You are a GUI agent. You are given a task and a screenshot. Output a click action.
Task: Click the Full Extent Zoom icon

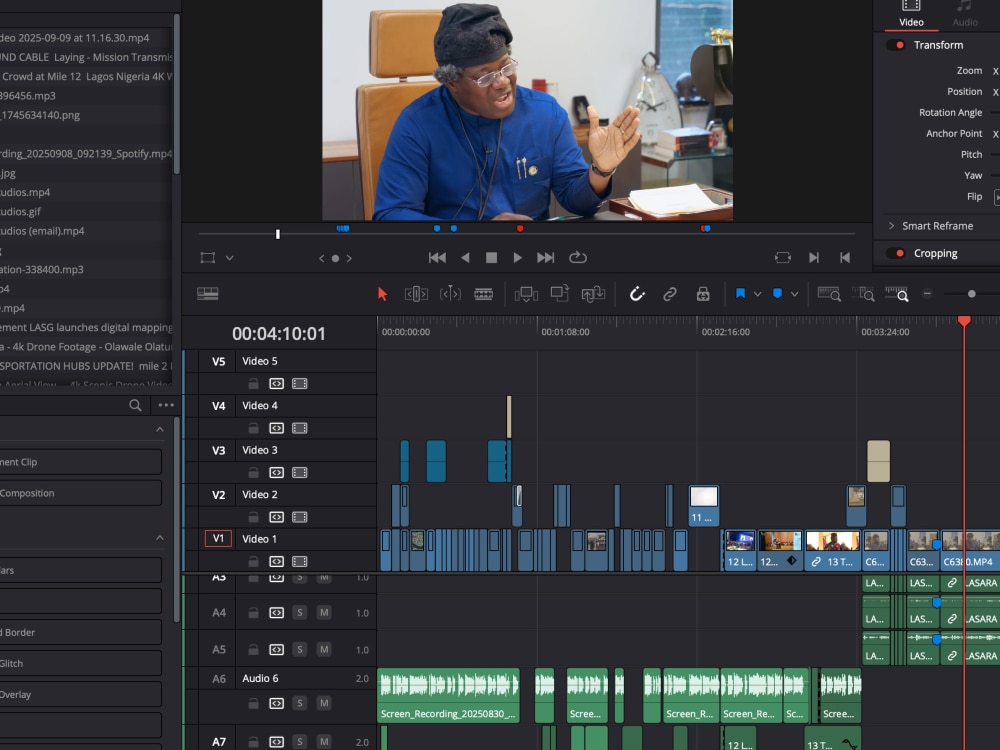829,294
